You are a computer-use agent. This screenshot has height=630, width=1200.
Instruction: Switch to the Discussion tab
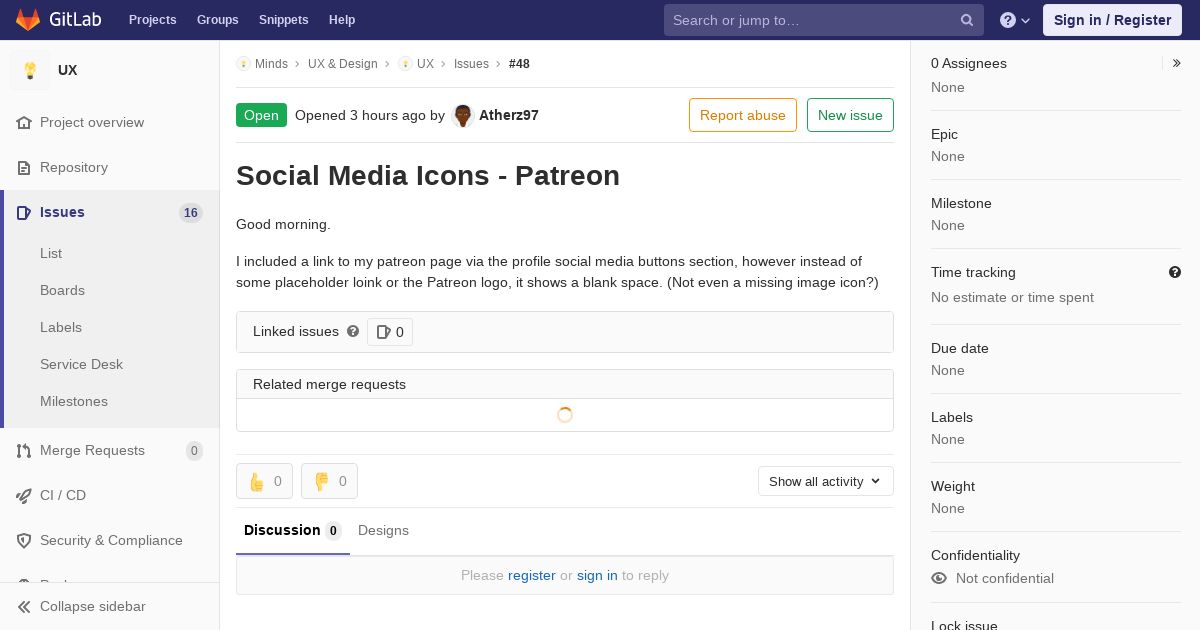[x=293, y=530]
